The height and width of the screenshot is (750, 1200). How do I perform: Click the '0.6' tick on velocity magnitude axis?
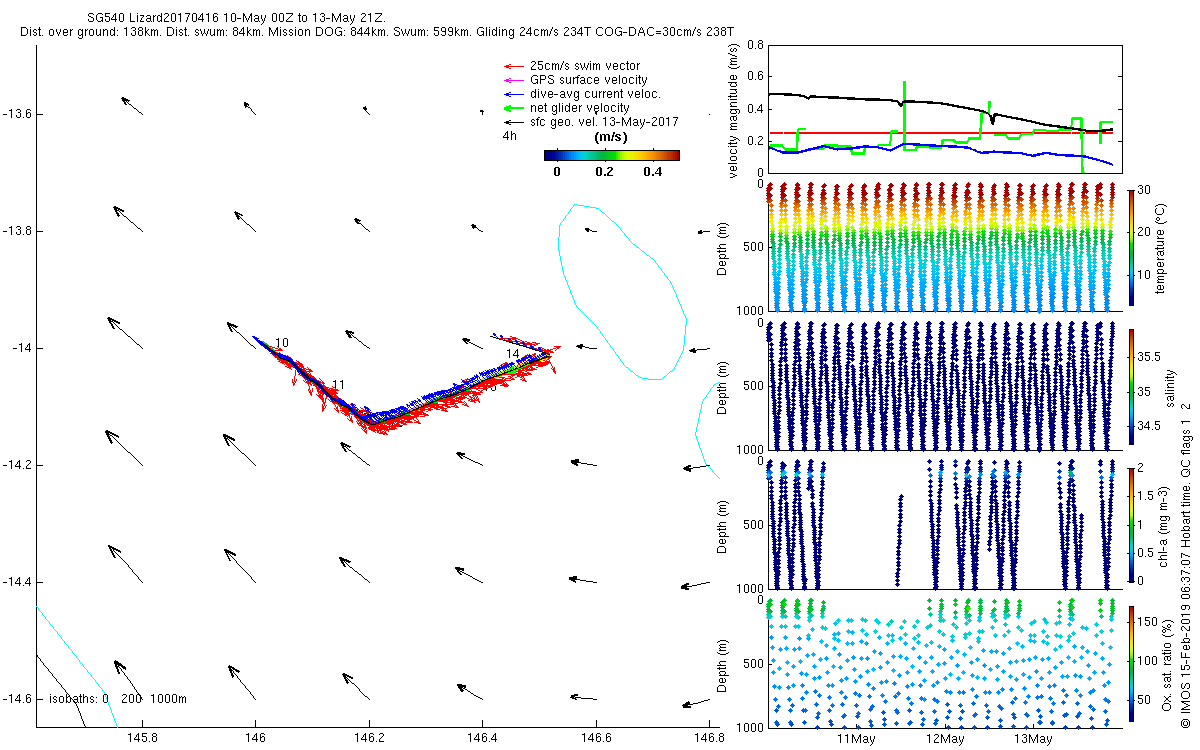point(755,77)
